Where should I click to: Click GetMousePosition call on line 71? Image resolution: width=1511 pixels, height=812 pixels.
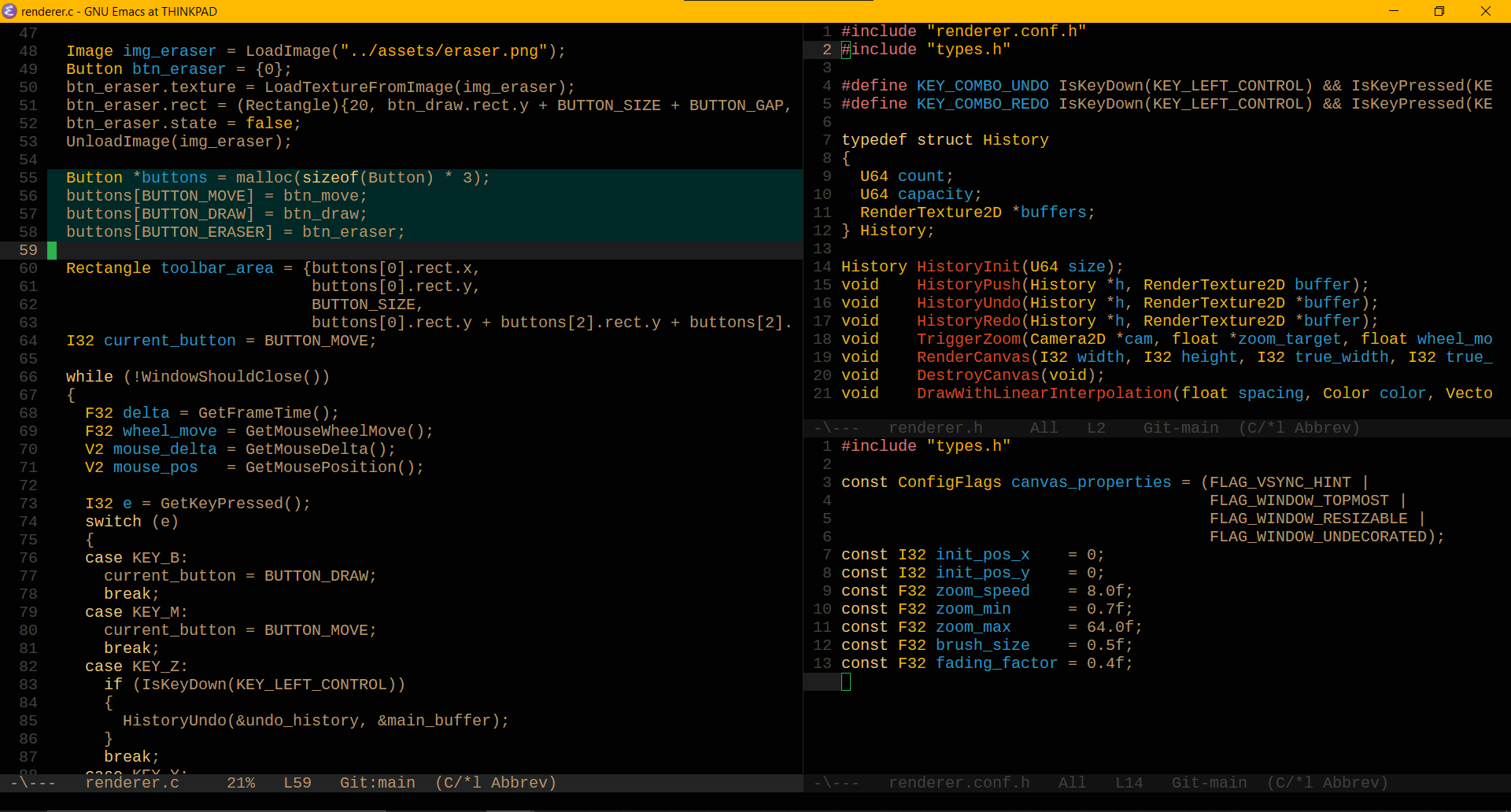[321, 467]
